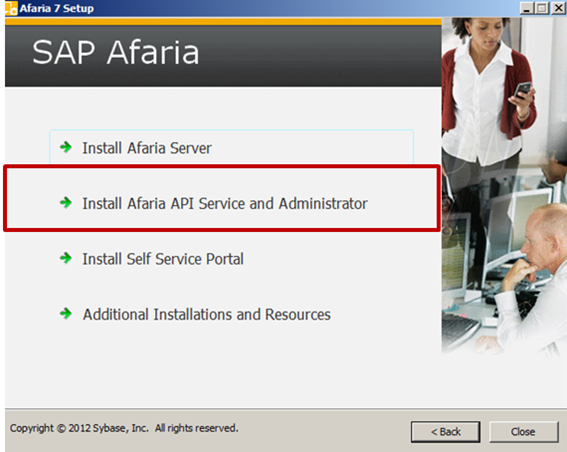Click the Close button at bottom right

(x=524, y=431)
